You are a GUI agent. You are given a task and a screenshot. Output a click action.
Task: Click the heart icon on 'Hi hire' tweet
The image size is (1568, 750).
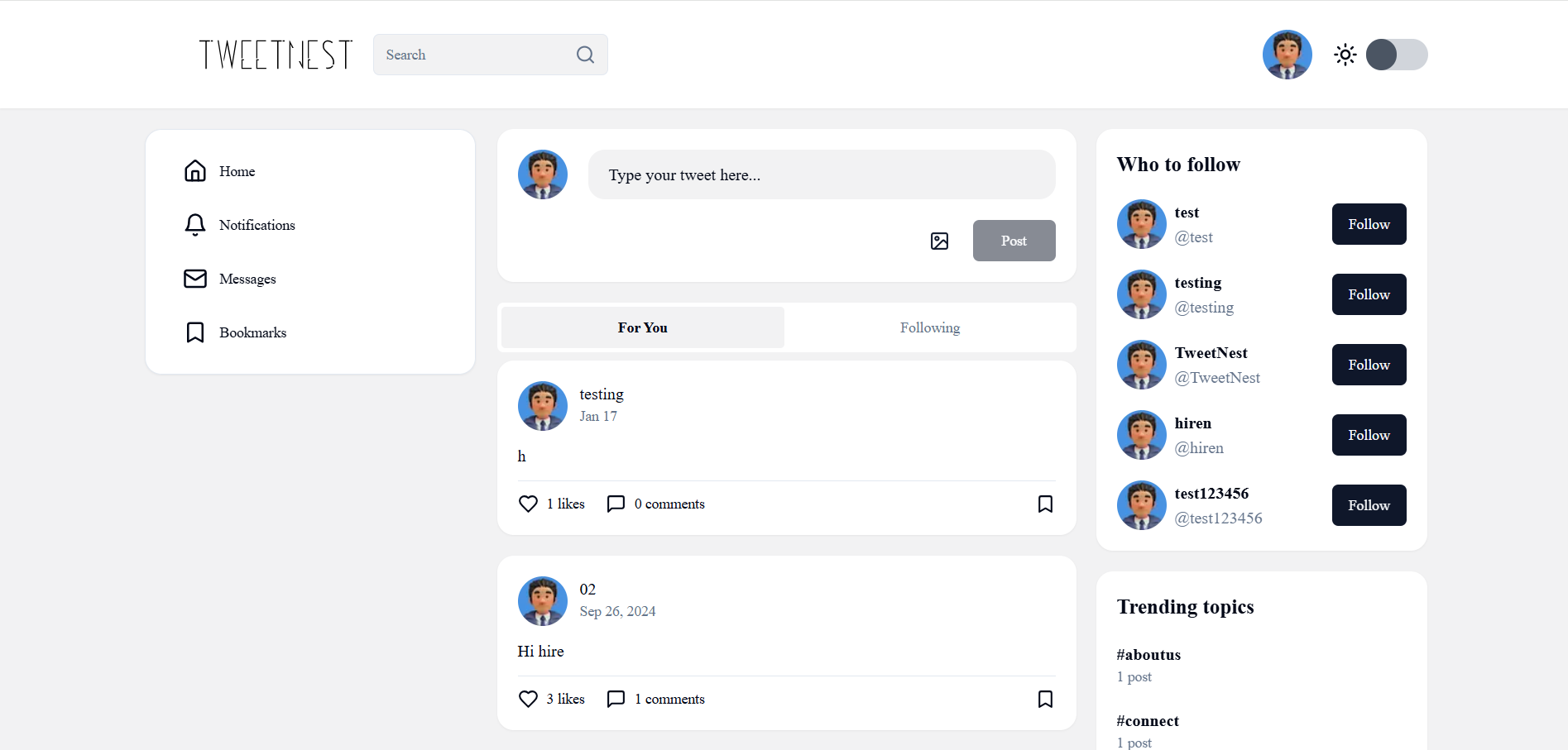(x=528, y=699)
